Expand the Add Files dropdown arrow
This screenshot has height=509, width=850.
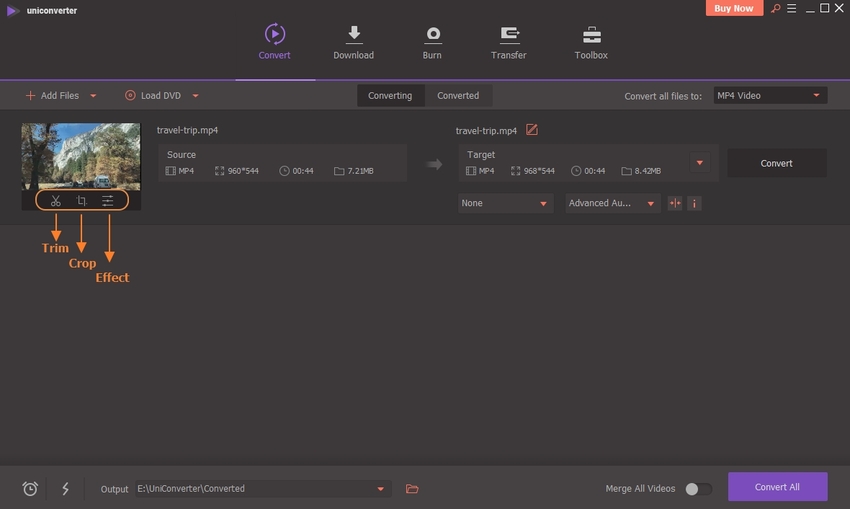point(94,96)
